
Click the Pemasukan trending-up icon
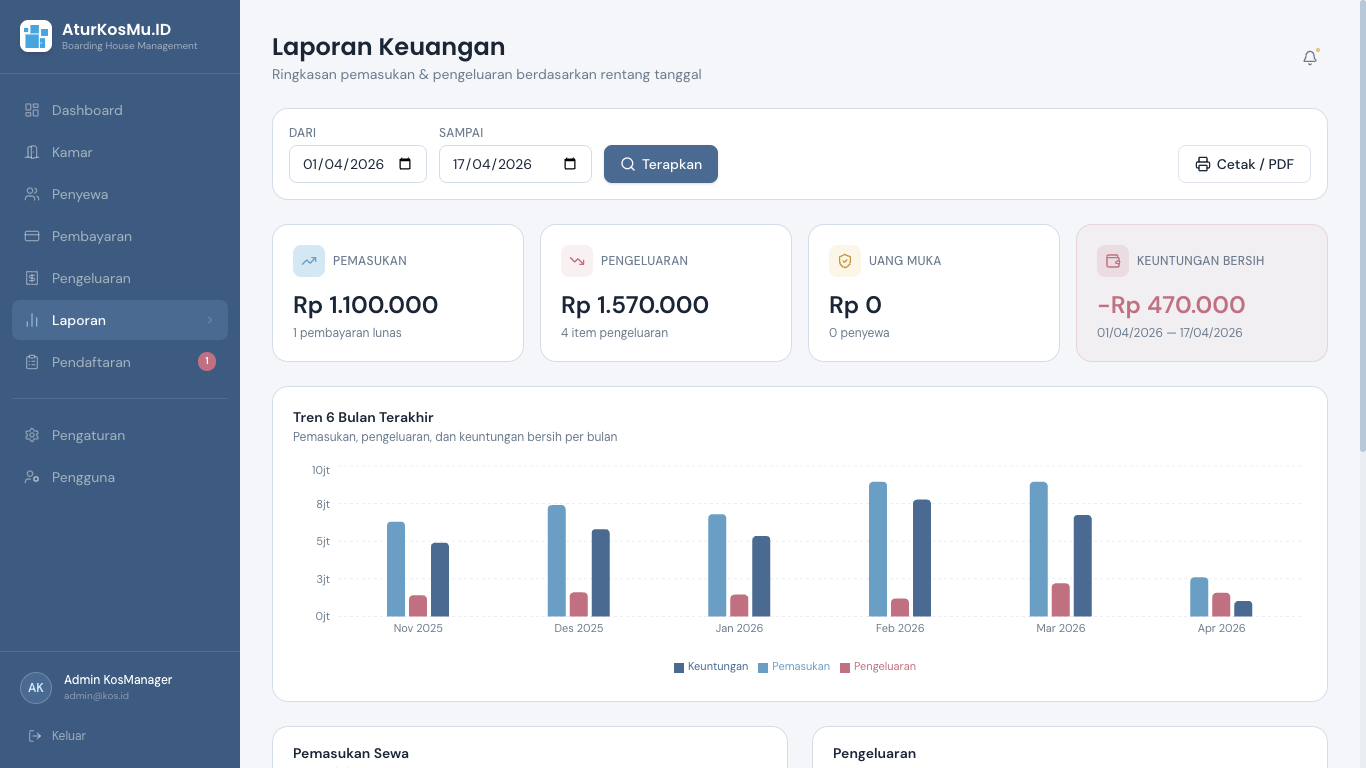(309, 260)
